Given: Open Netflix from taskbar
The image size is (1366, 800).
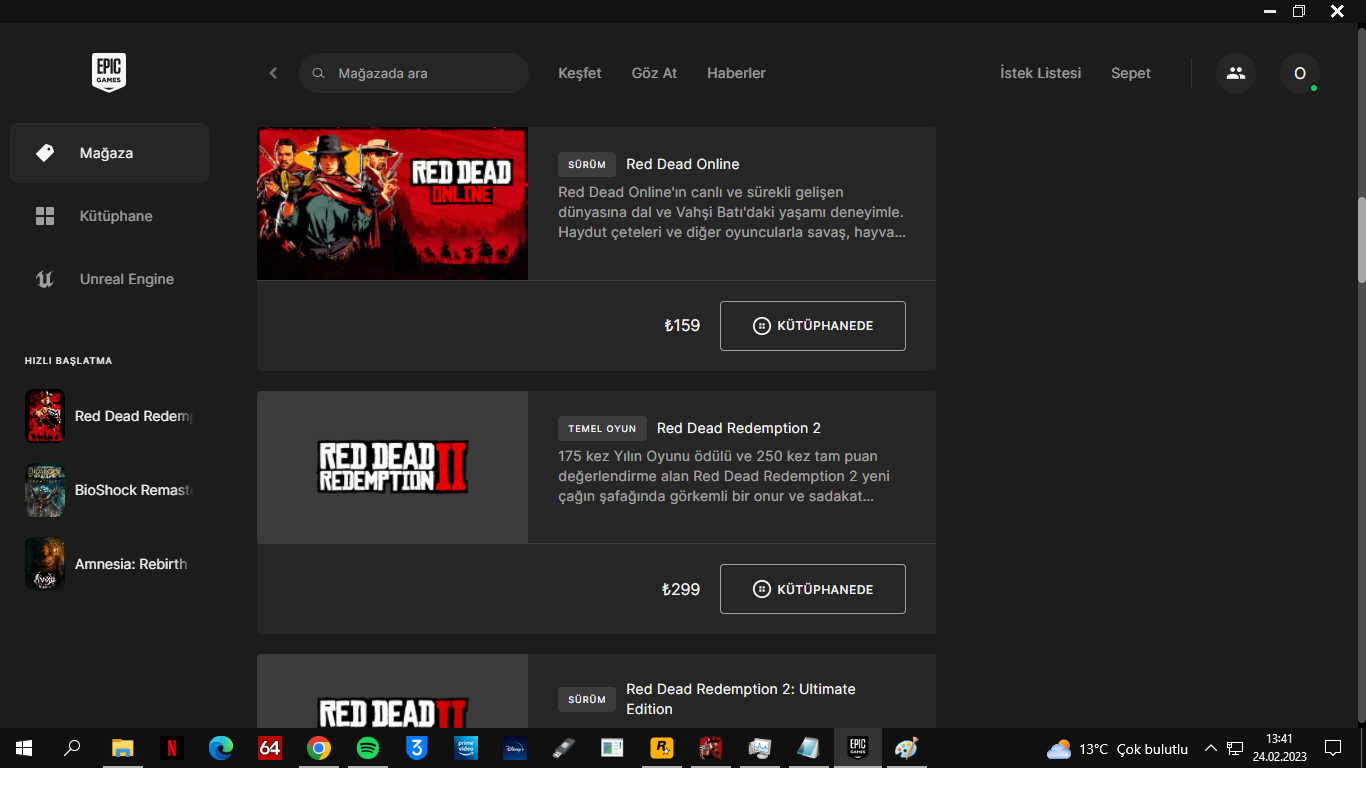Looking at the screenshot, I should (172, 748).
